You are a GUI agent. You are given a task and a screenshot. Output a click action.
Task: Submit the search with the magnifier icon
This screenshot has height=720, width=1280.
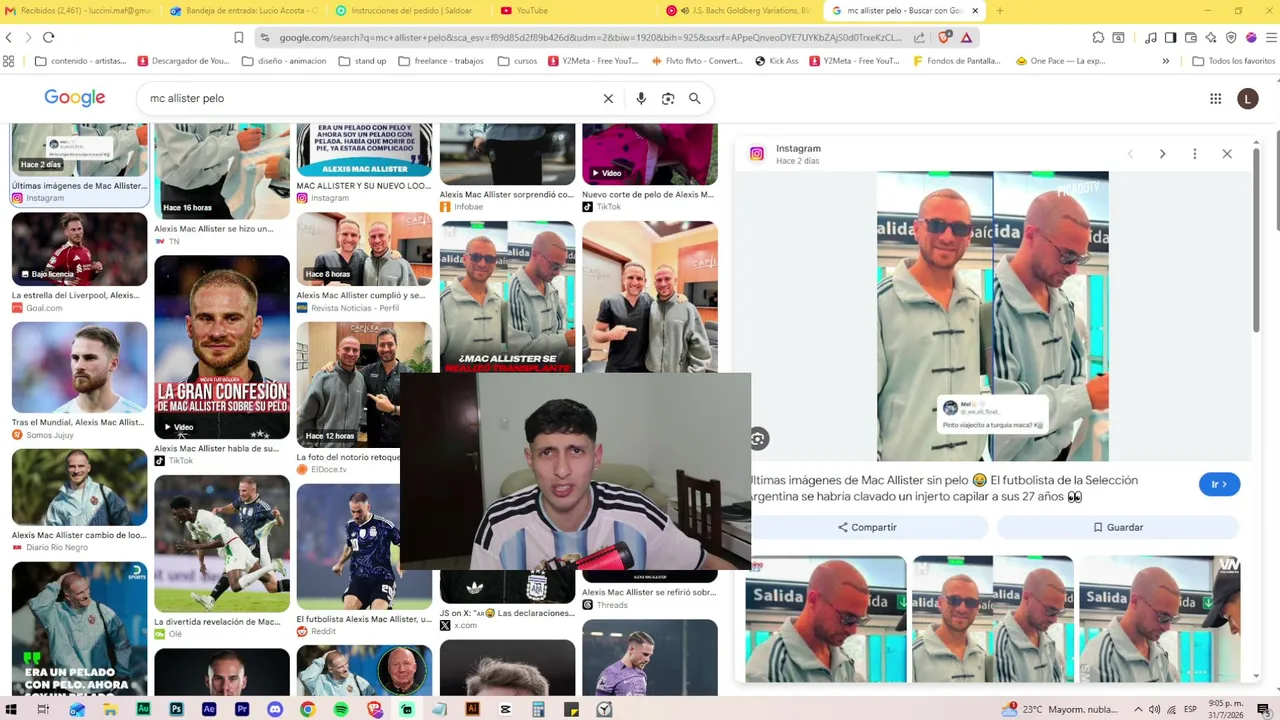point(695,98)
